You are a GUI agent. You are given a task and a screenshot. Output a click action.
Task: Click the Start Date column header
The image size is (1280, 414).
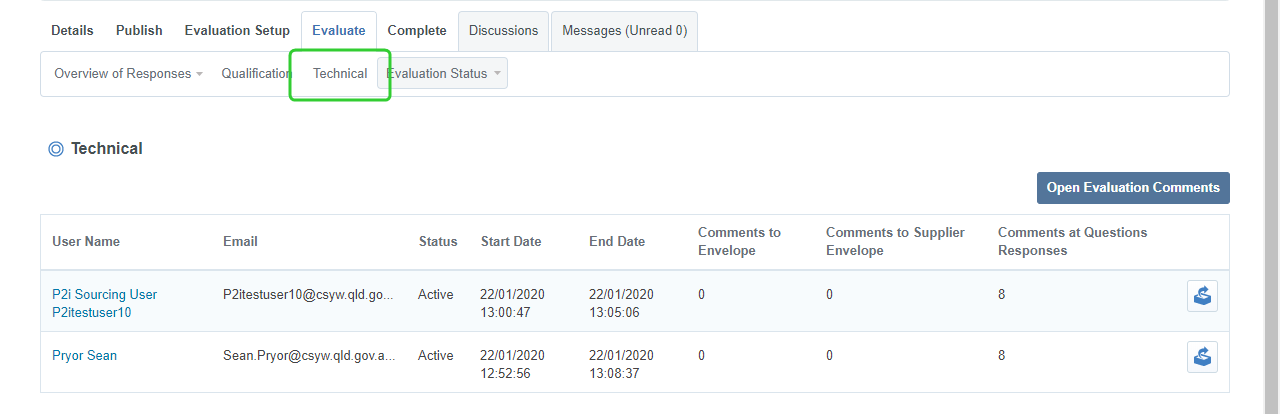click(x=510, y=241)
